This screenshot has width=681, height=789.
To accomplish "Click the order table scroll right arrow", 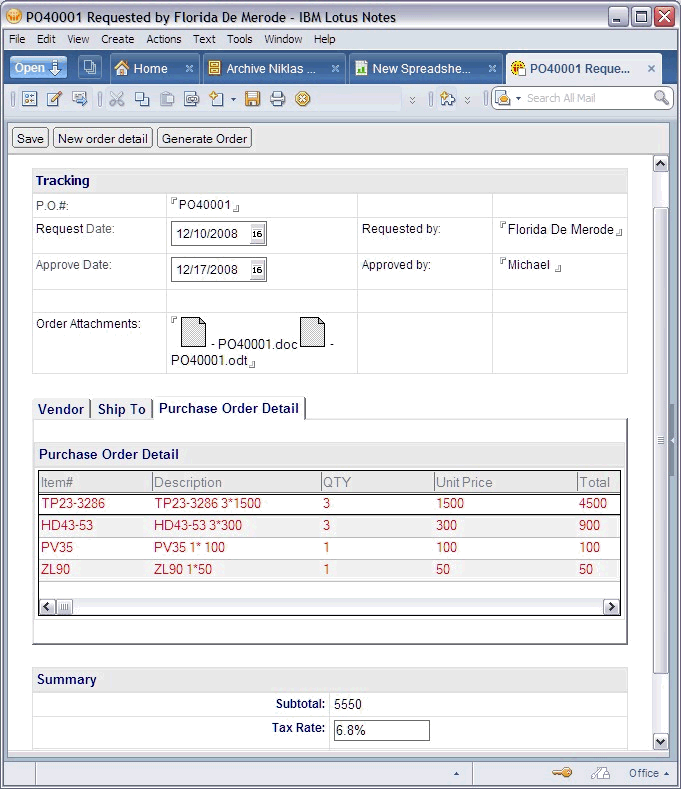I will pos(611,607).
